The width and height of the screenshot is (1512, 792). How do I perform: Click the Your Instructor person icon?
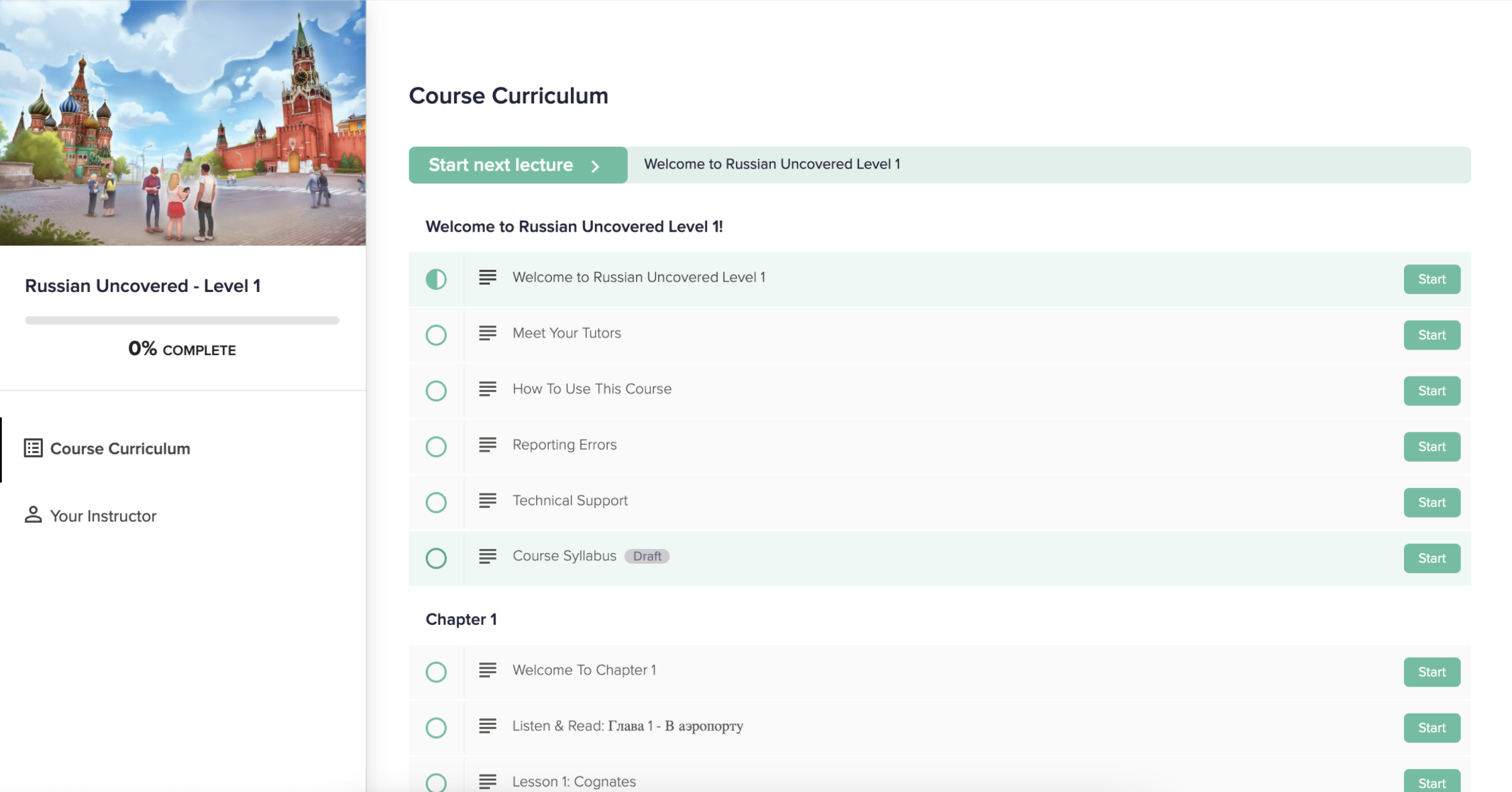[x=33, y=515]
